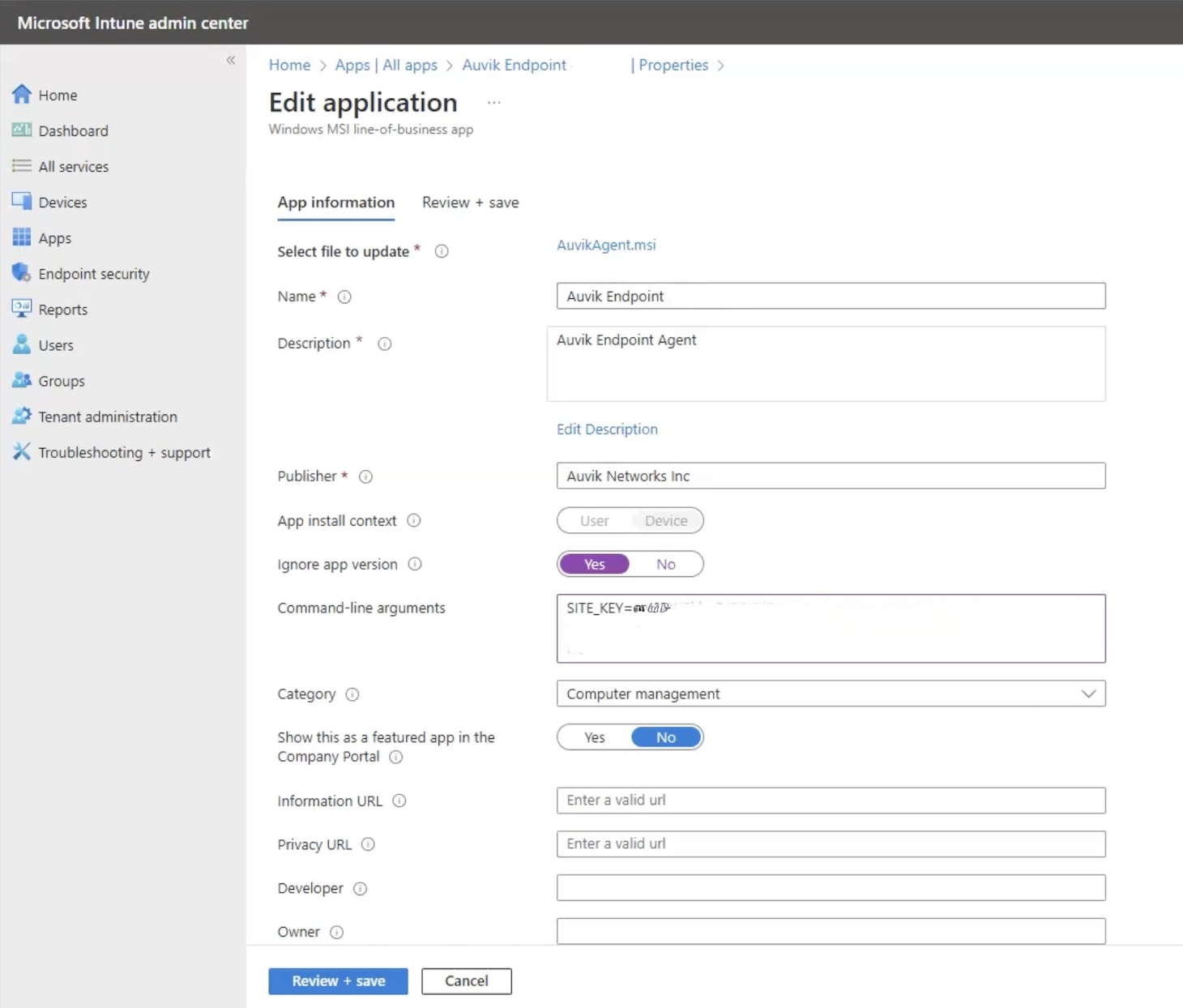
Task: Select the Endpoint security shield icon
Action: pos(22,273)
